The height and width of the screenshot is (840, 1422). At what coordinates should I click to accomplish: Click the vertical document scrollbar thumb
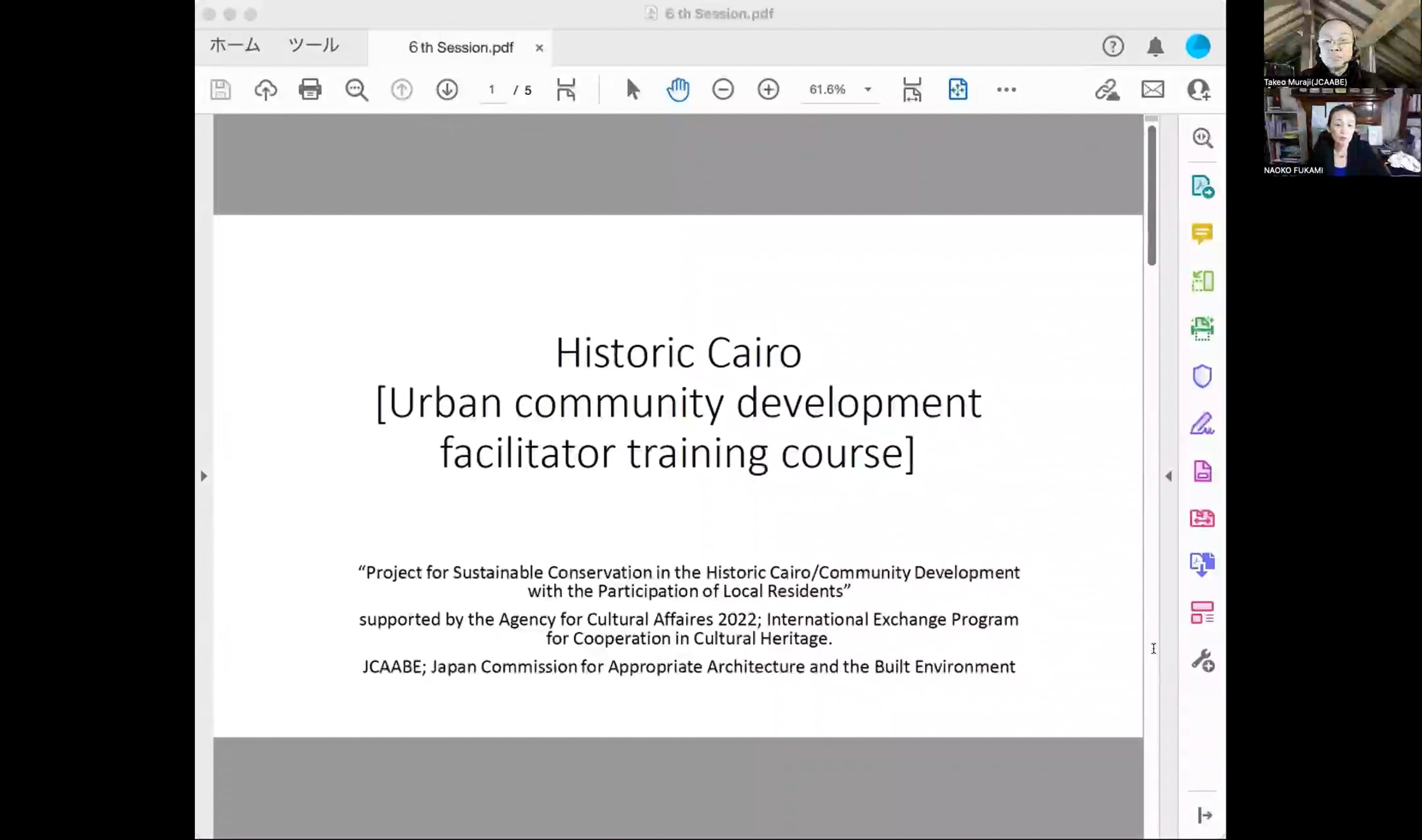(x=1152, y=195)
